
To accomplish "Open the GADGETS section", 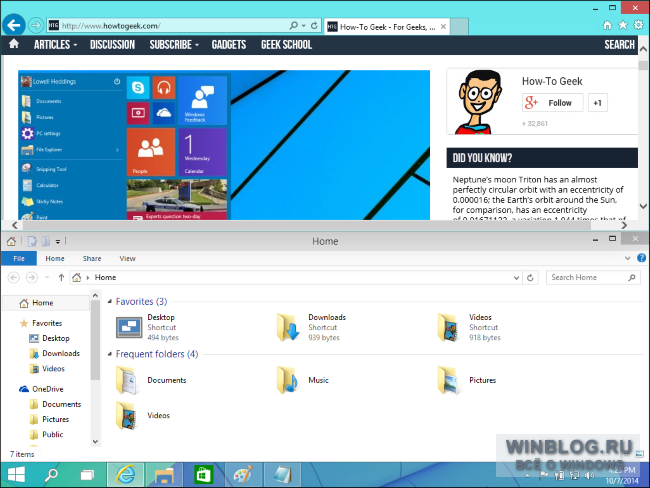I will point(229,45).
